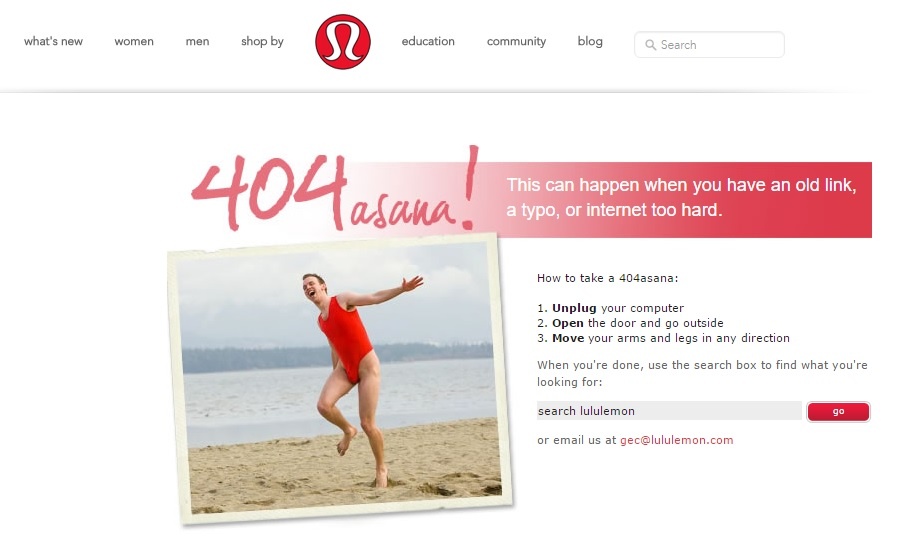This screenshot has width=898, height=554.
Task: Open the what's new menu
Action: (x=53, y=41)
